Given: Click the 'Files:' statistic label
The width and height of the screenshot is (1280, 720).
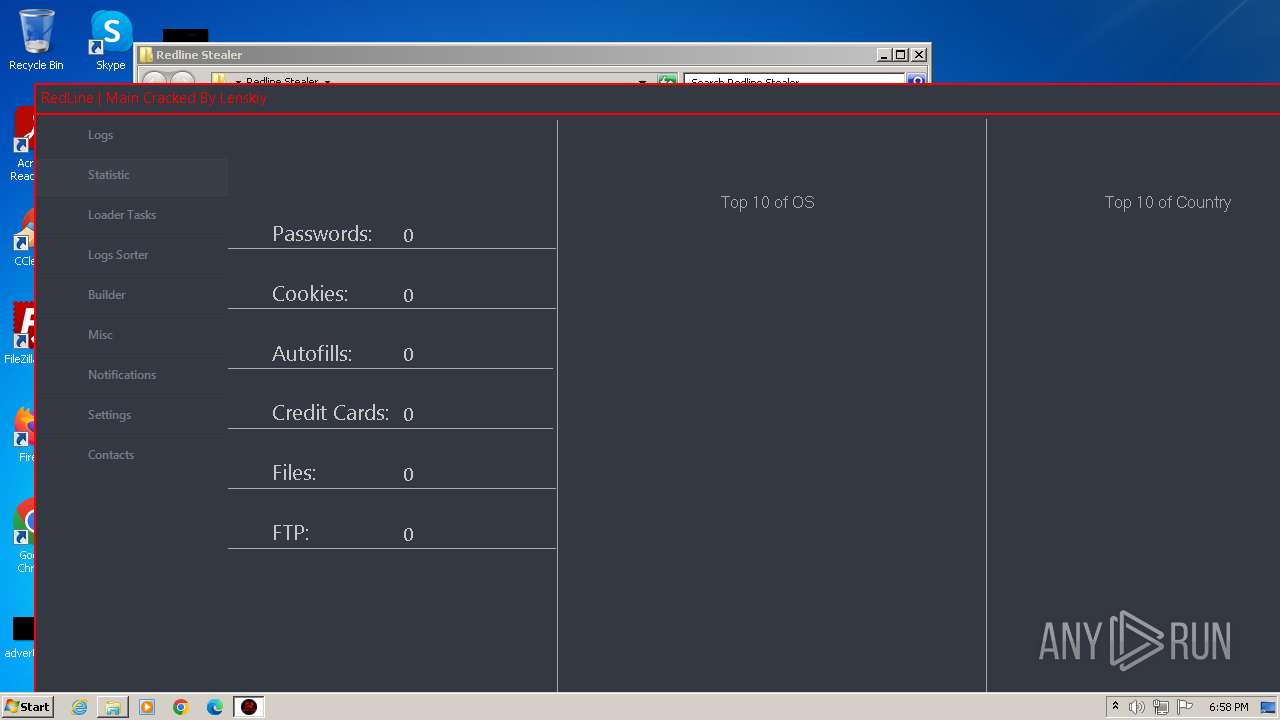Looking at the screenshot, I should point(294,473).
